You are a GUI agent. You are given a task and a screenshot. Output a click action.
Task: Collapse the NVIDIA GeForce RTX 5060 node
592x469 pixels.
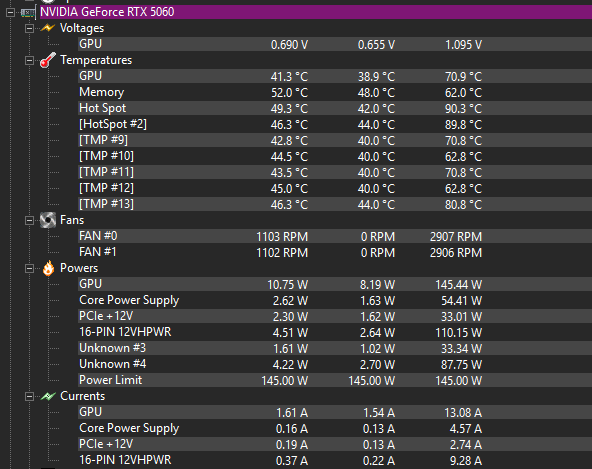[11, 12]
